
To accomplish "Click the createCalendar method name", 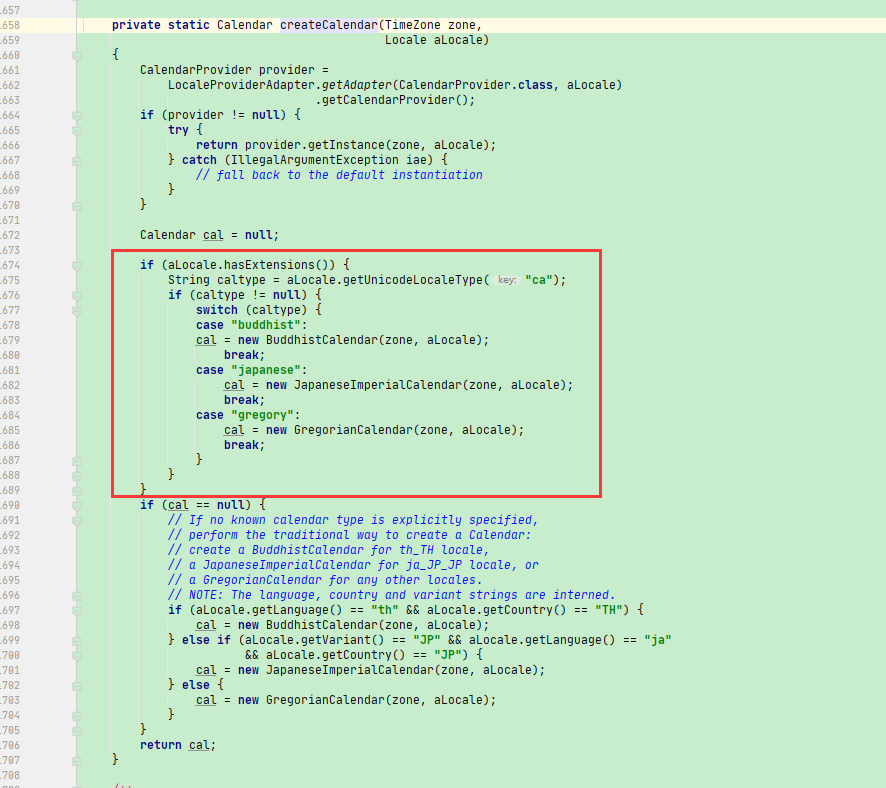I will click(329, 25).
